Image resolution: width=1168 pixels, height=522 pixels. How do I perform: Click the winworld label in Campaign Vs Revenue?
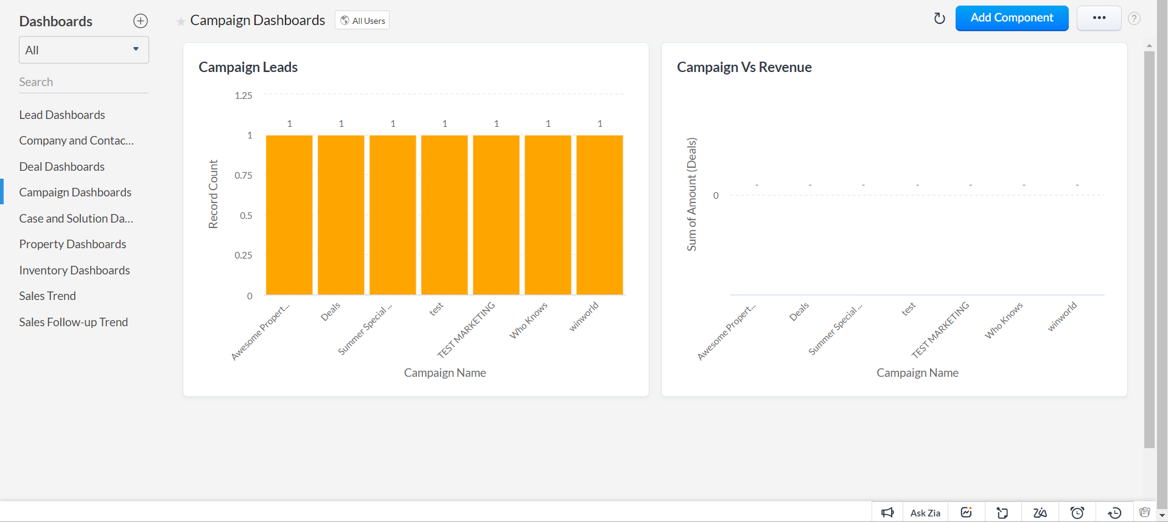[1064, 316]
